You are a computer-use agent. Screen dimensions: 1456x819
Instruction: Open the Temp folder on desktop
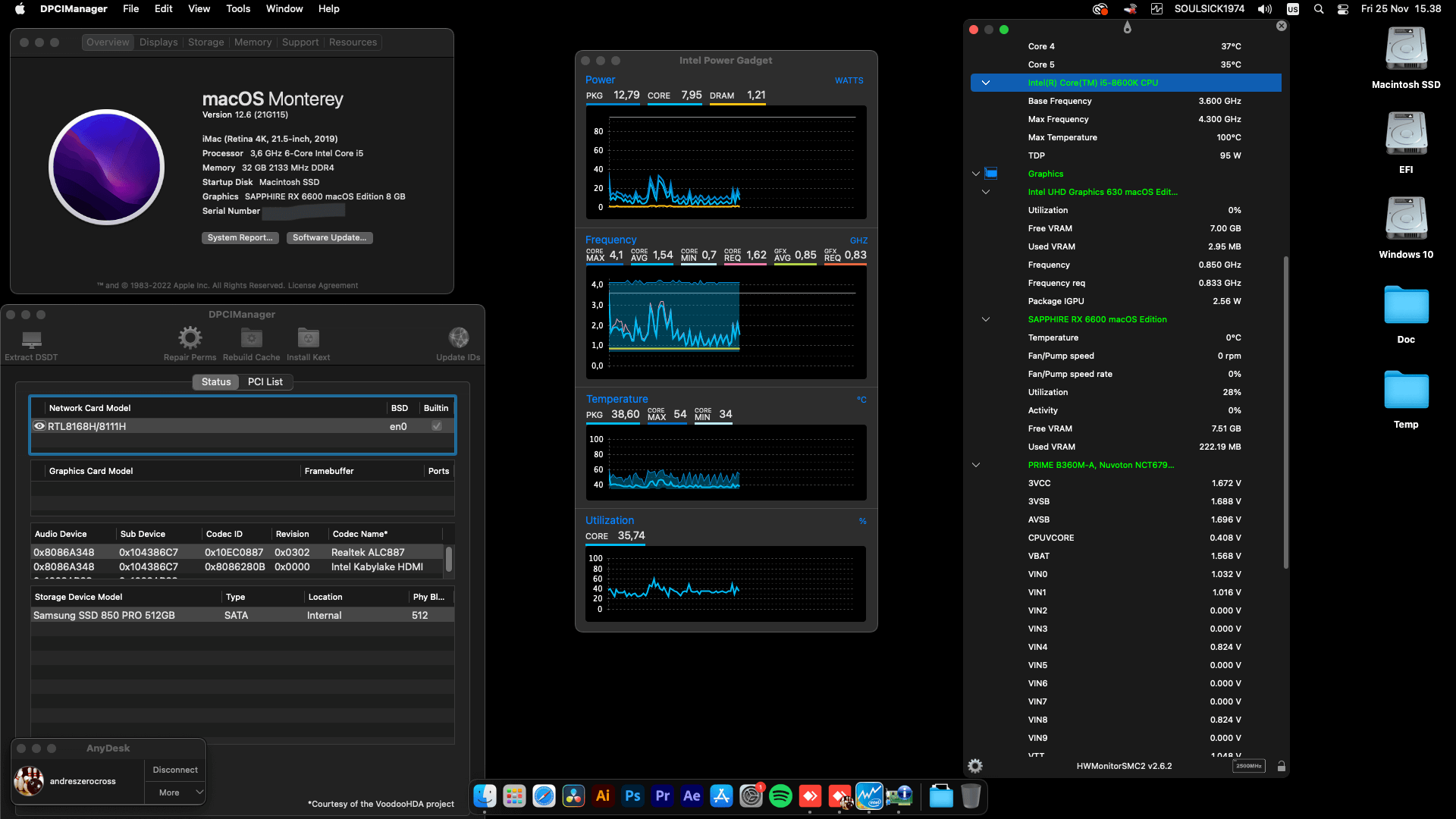pos(1406,399)
